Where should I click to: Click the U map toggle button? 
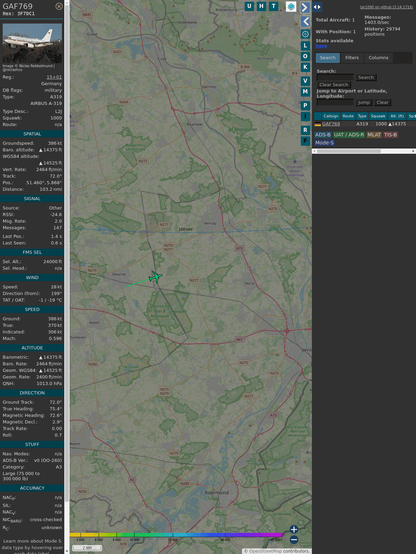click(x=249, y=6)
